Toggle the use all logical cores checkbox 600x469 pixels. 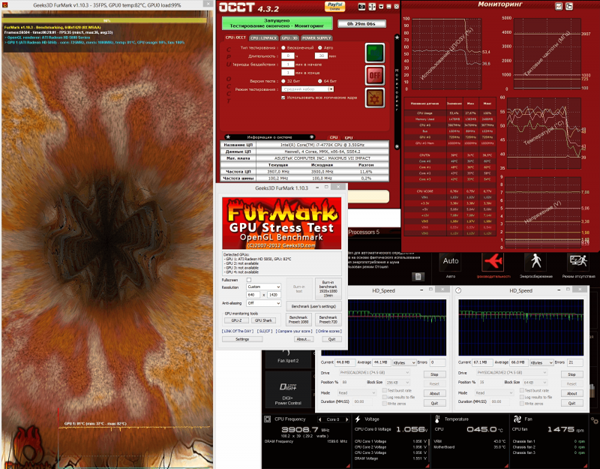coord(283,98)
